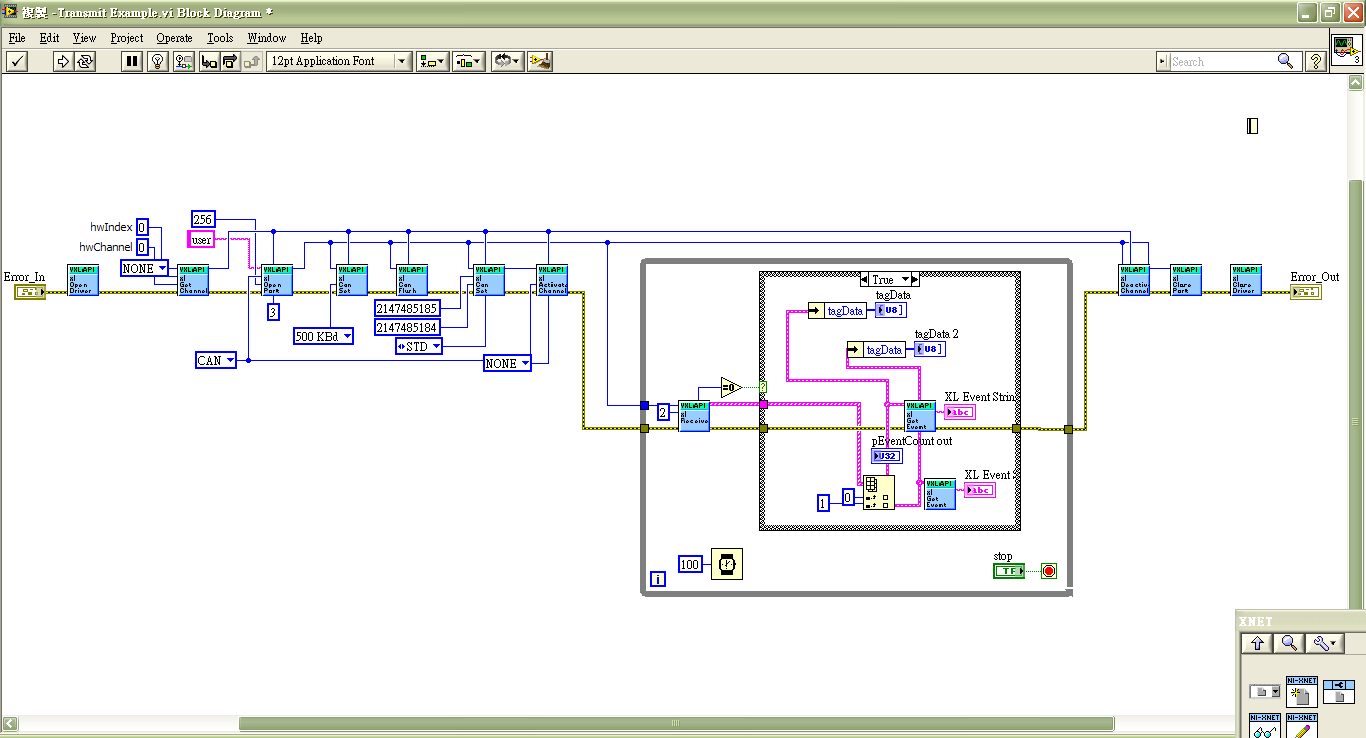Open the NONE enum constant near hwChannel
The width and height of the screenshot is (1366, 738).
tap(145, 268)
